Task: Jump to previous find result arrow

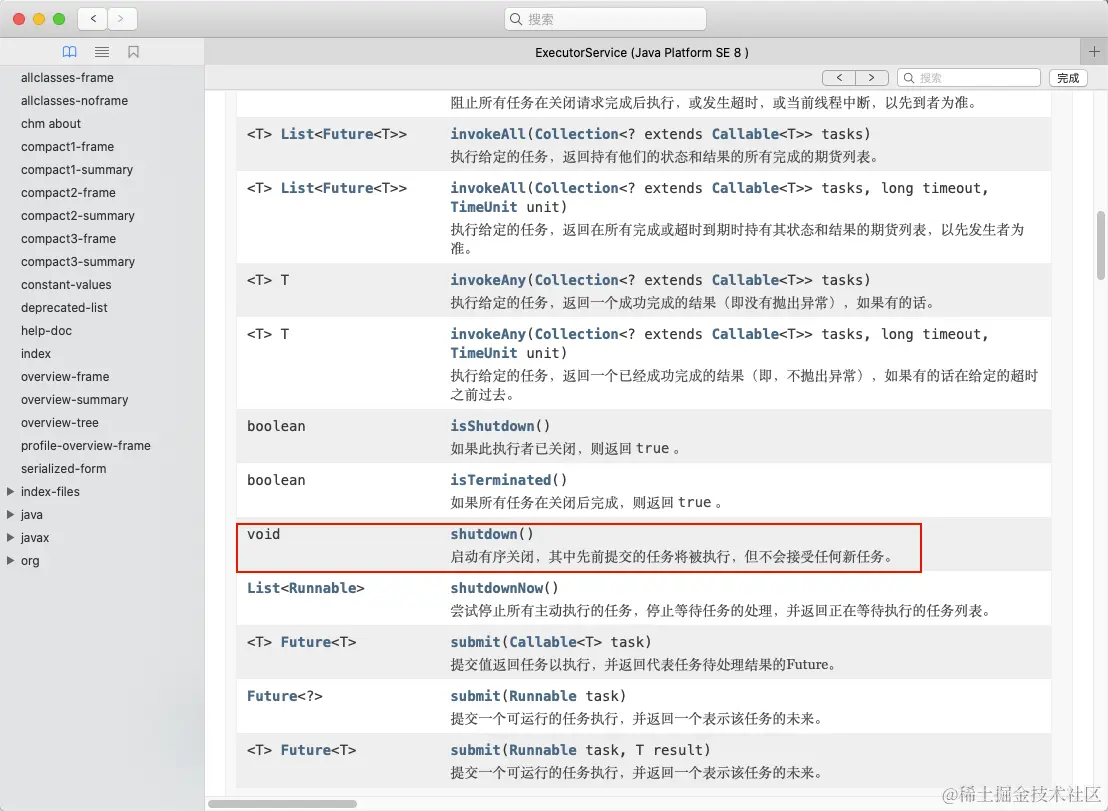Action: click(x=839, y=78)
